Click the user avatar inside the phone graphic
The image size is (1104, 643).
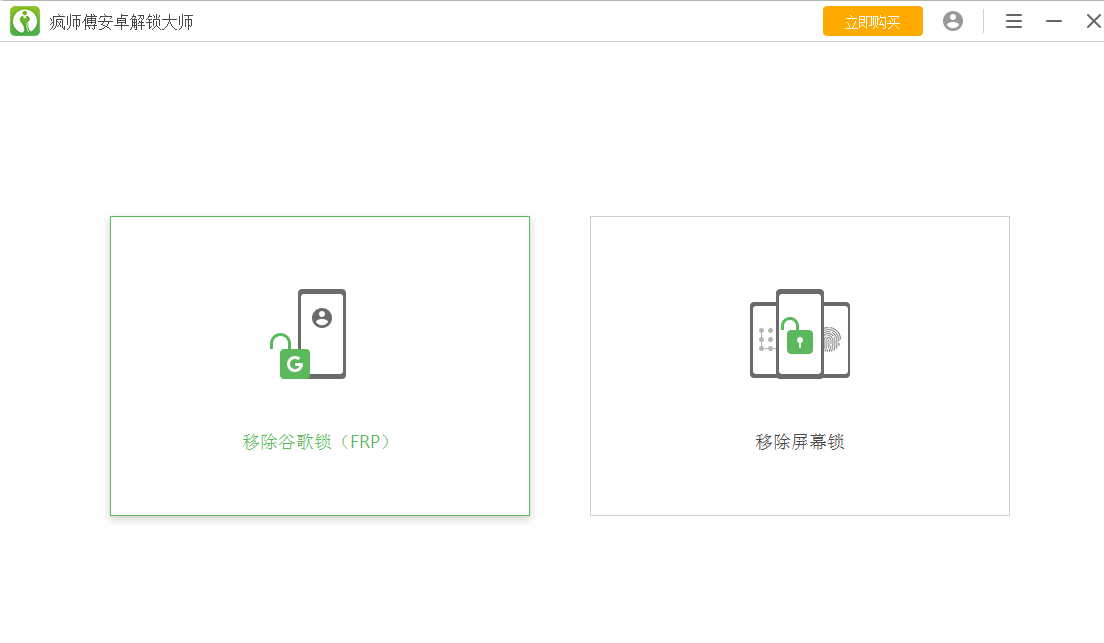point(322,318)
